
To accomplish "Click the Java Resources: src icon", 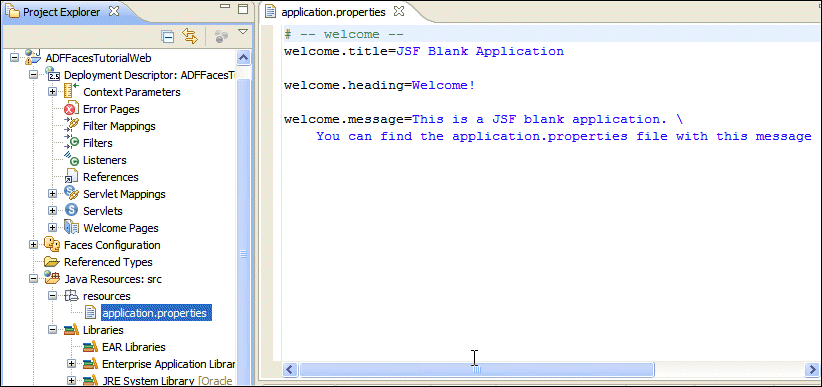I will (52, 278).
